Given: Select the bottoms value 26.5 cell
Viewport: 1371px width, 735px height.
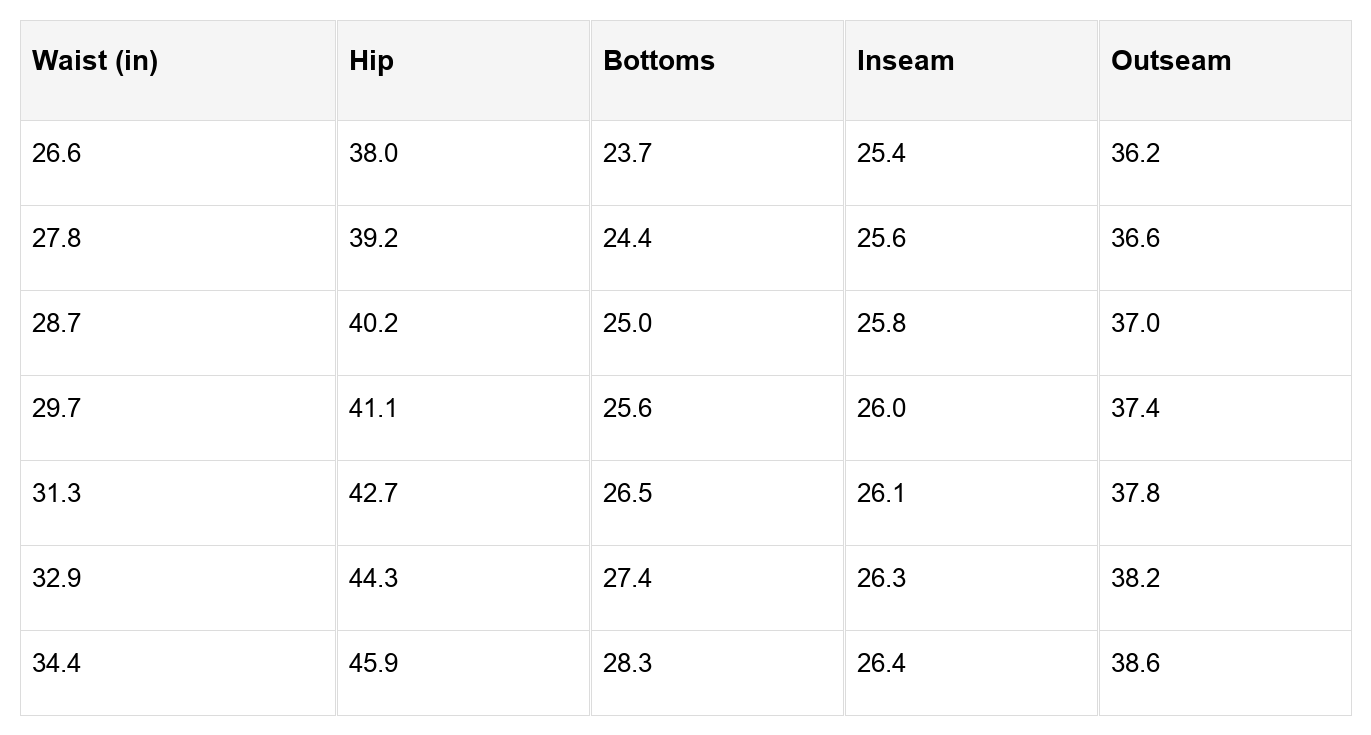Looking at the screenshot, I should [x=628, y=494].
